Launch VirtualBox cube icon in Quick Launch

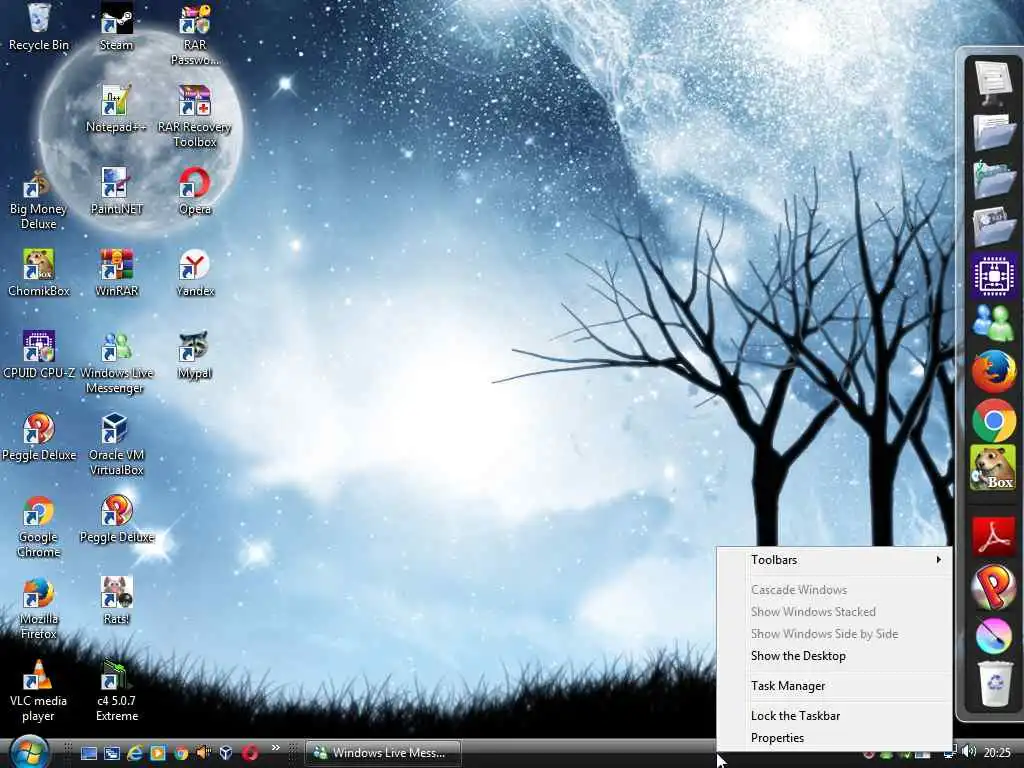pyautogui.click(x=226, y=753)
